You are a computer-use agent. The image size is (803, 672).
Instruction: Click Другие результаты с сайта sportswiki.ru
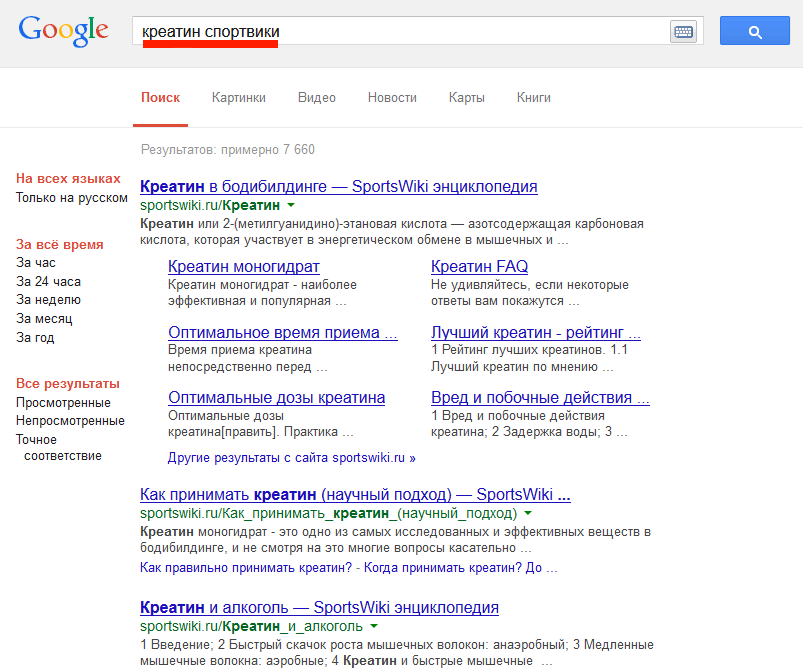pyautogui.click(x=291, y=458)
